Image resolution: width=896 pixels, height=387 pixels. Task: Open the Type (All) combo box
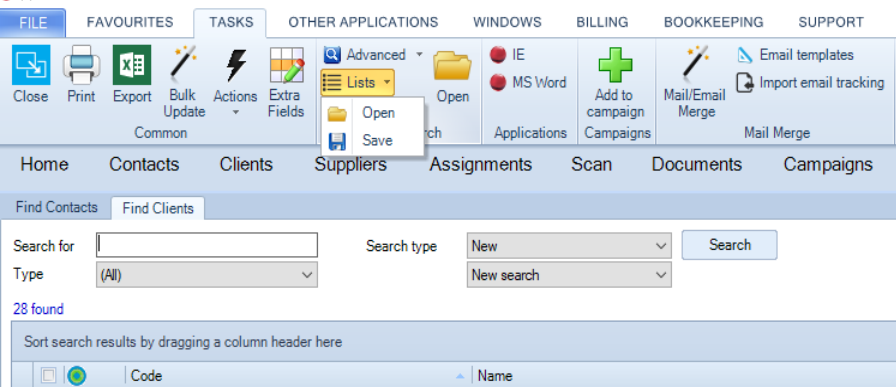coord(207,275)
